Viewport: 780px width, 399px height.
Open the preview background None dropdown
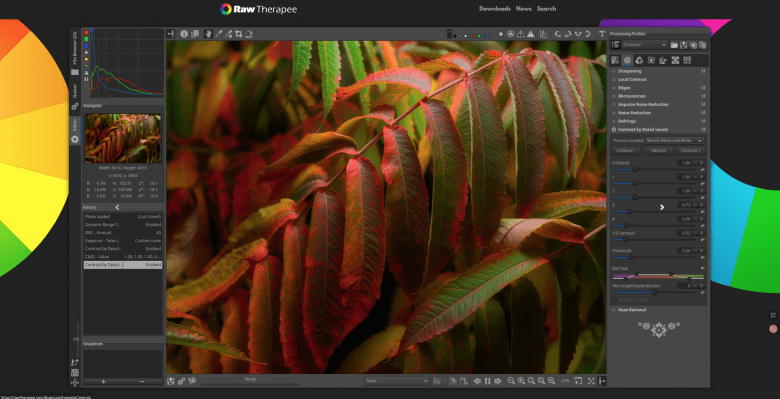[396, 381]
